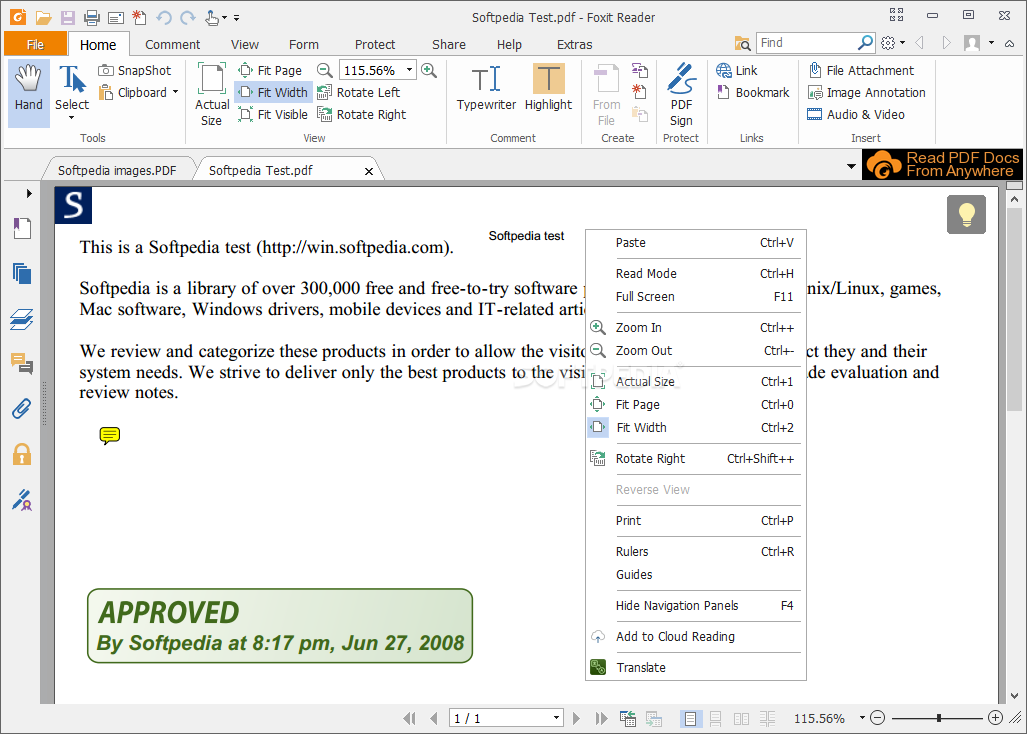Choose Fit Visible in the ribbon
This screenshot has width=1027, height=734.
pyautogui.click(x=273, y=115)
